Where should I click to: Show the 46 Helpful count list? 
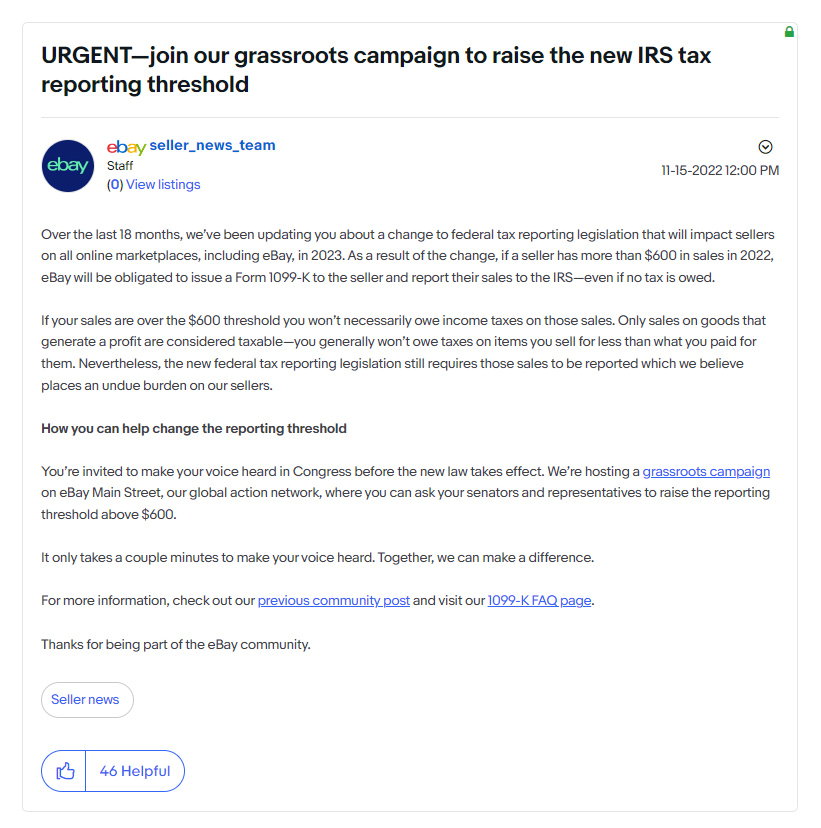tap(135, 771)
